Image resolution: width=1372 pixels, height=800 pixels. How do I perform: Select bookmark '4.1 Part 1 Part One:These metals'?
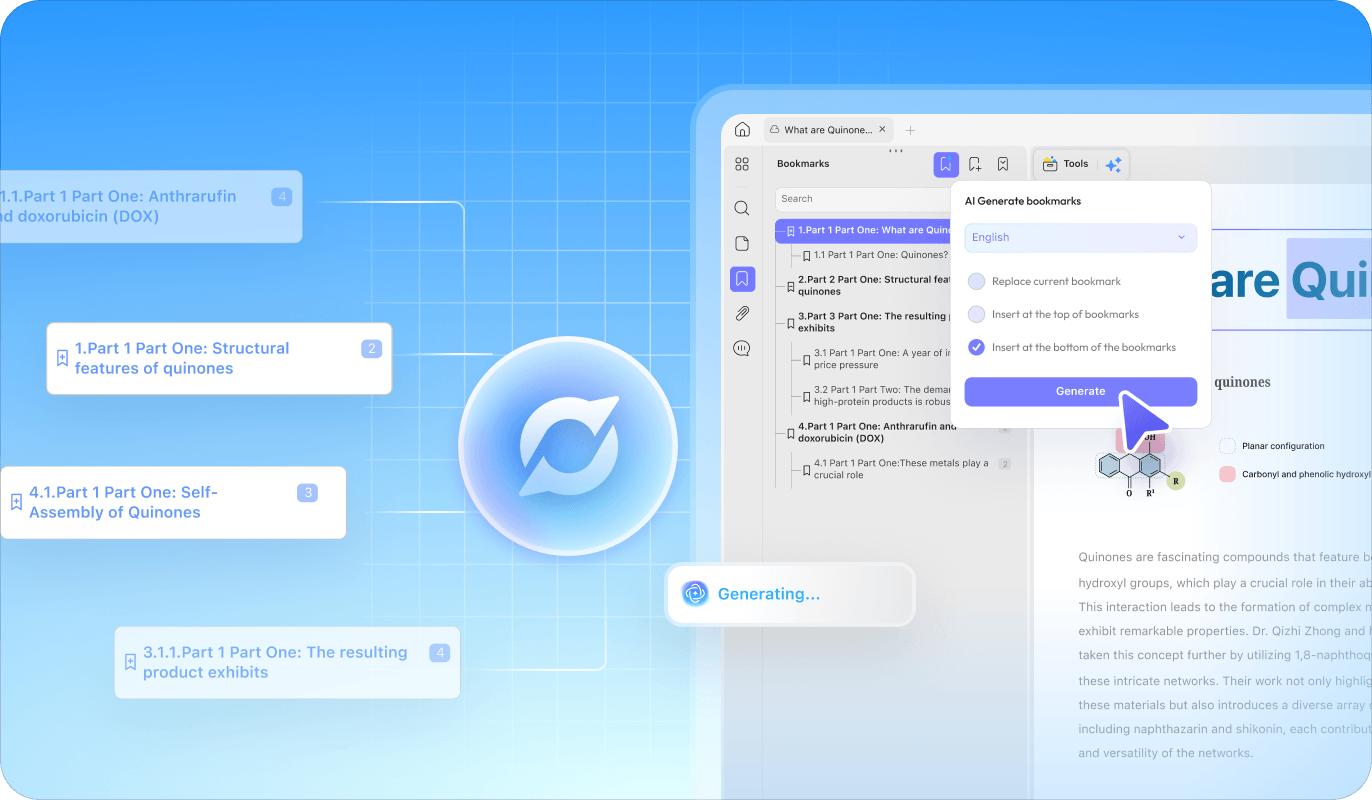[x=897, y=469]
